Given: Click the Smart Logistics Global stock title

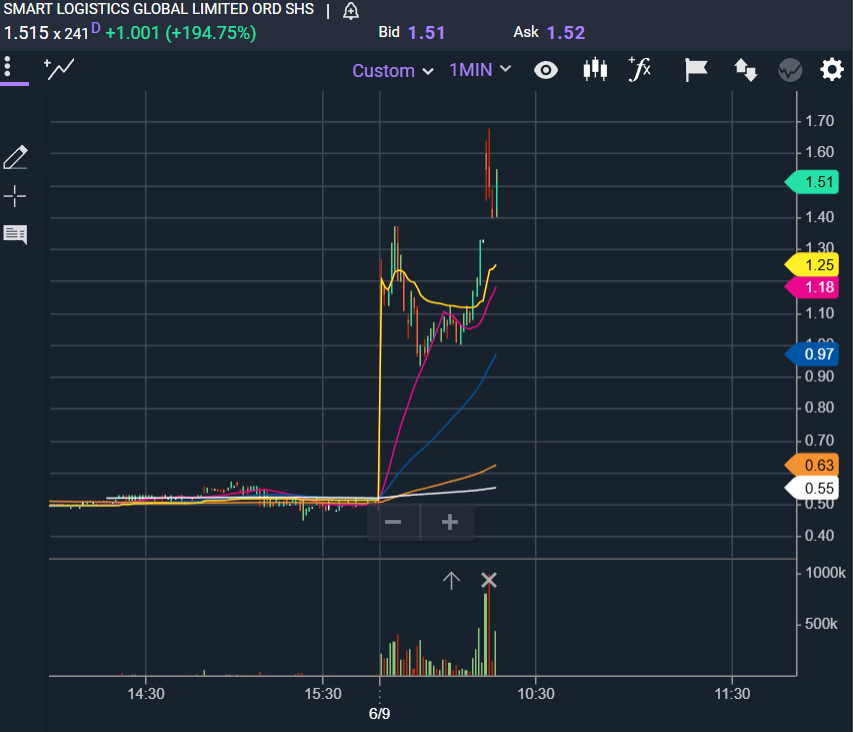Looking at the screenshot, I should (159, 9).
